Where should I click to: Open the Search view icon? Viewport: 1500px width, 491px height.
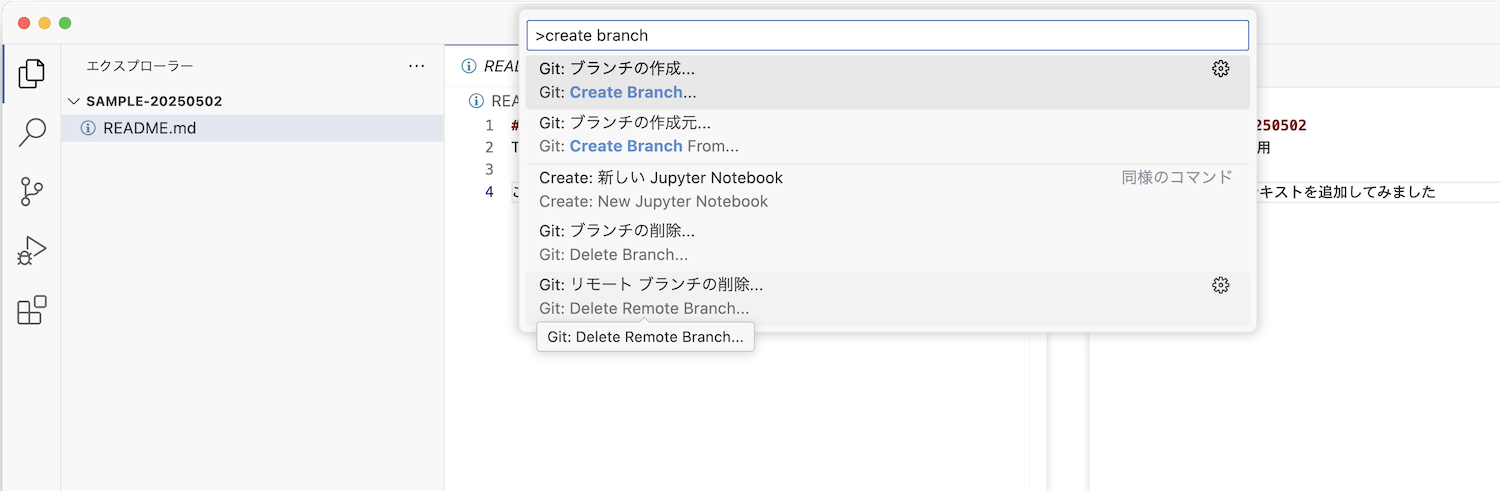(32, 132)
